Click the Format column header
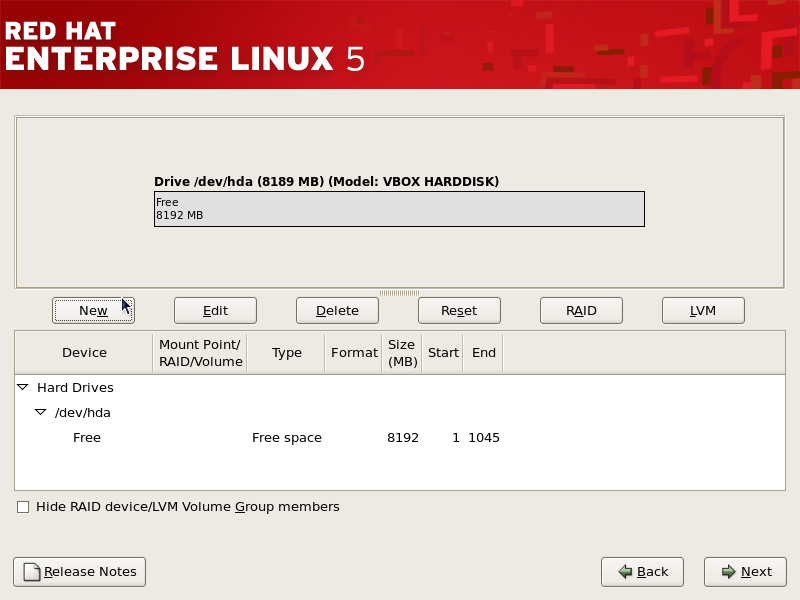800x600 pixels. tap(354, 353)
